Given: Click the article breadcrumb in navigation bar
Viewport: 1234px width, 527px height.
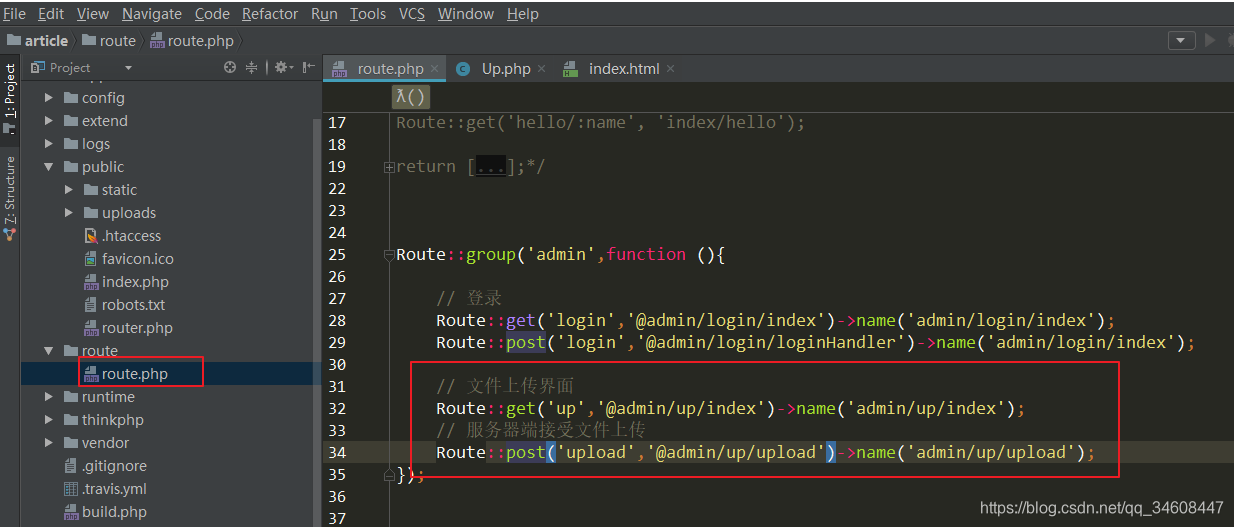Looking at the screenshot, I should coord(38,41).
